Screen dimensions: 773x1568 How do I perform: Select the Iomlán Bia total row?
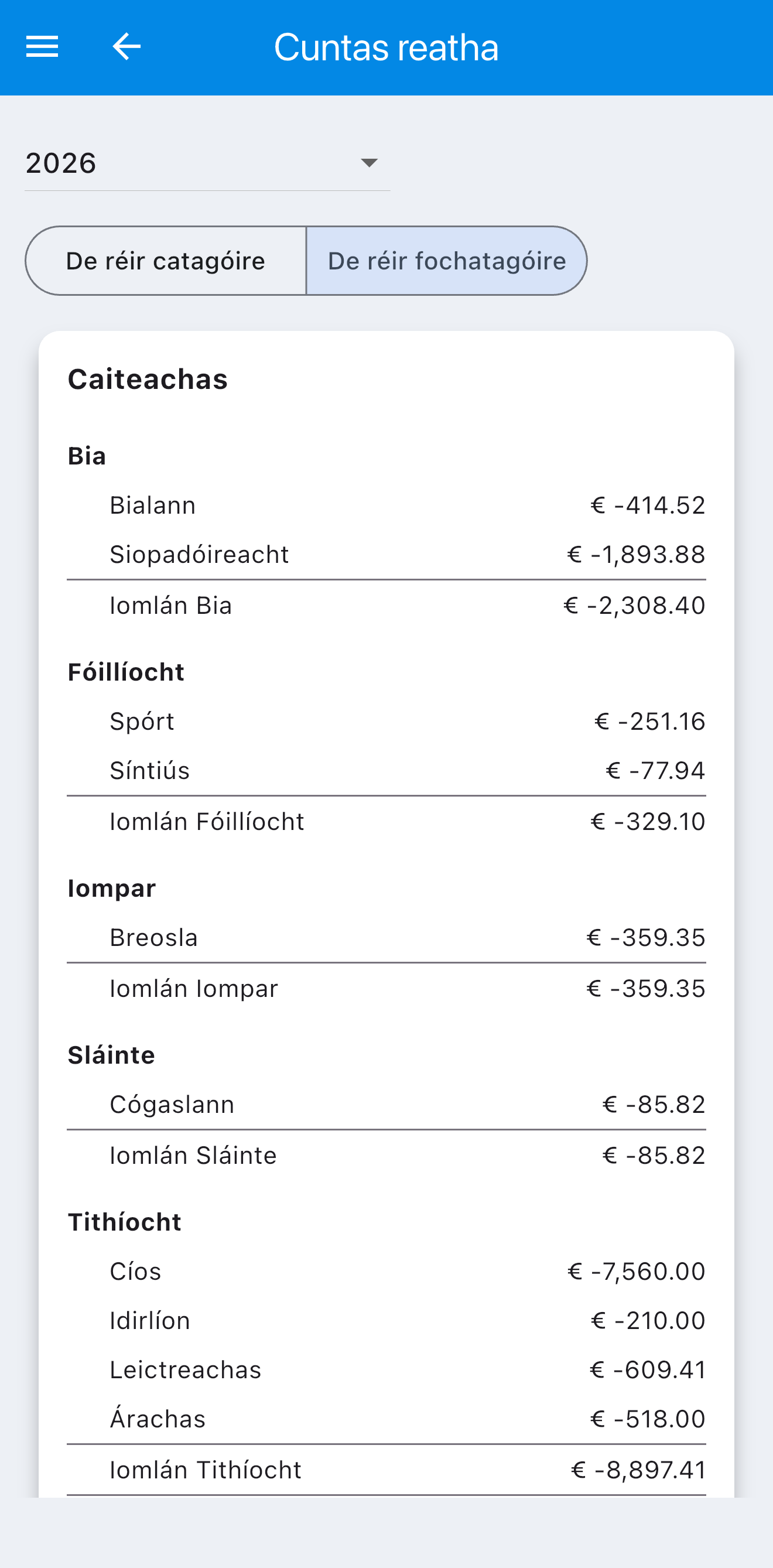[x=386, y=606]
